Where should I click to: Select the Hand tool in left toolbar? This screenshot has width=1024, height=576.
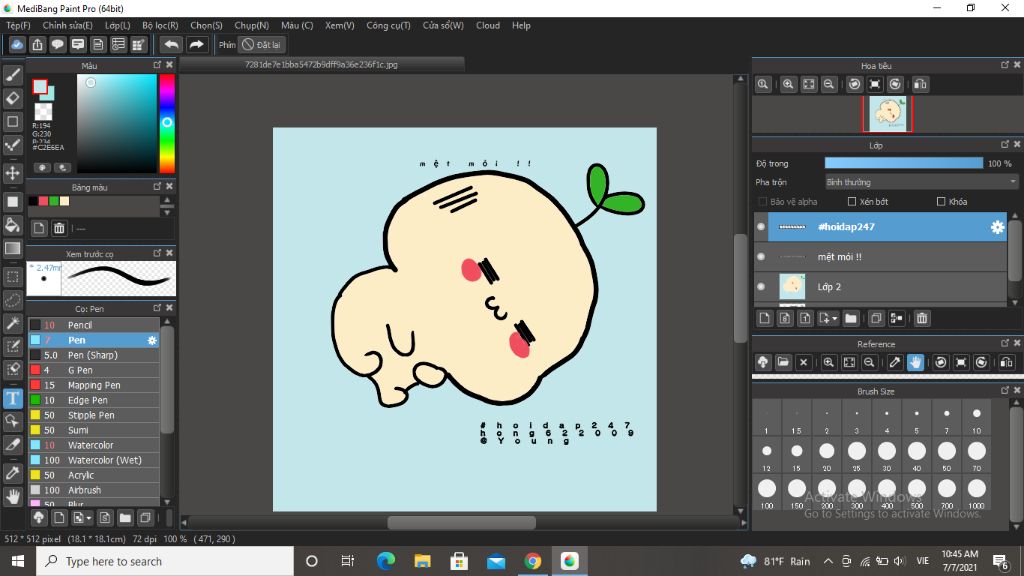coord(12,496)
